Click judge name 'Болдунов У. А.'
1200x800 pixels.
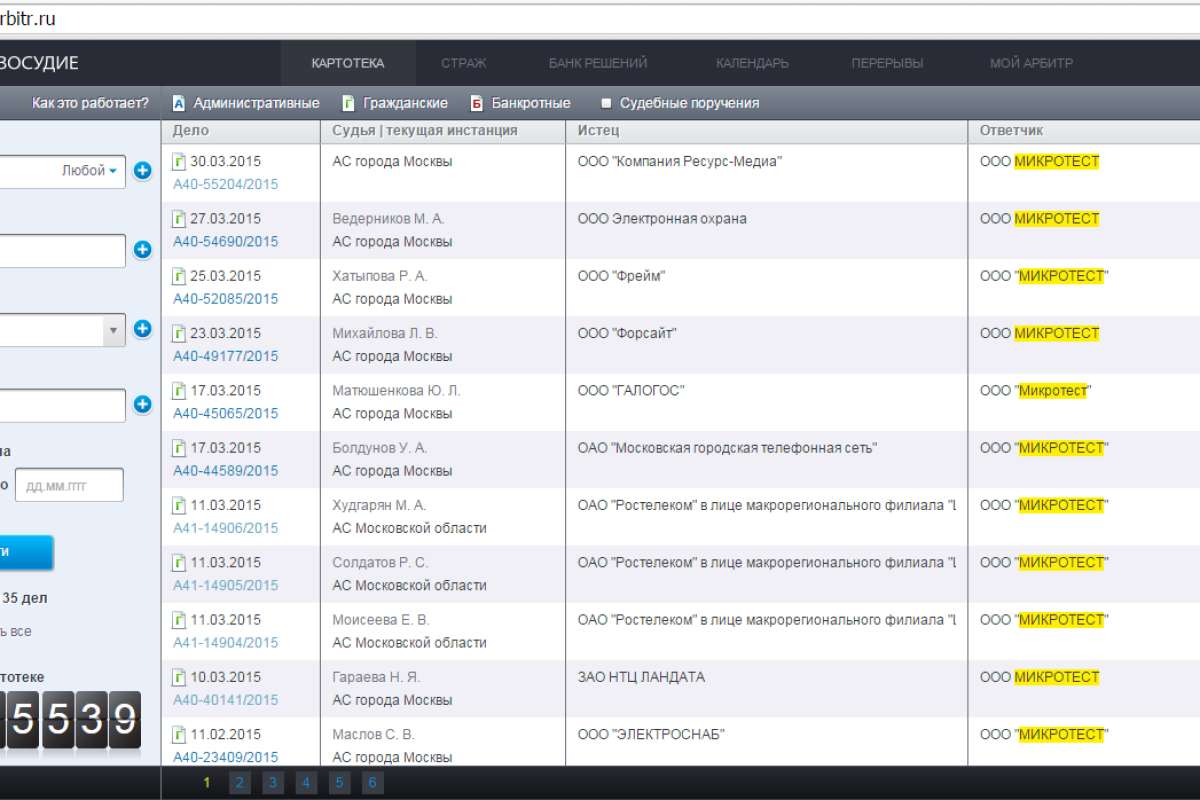coord(380,448)
